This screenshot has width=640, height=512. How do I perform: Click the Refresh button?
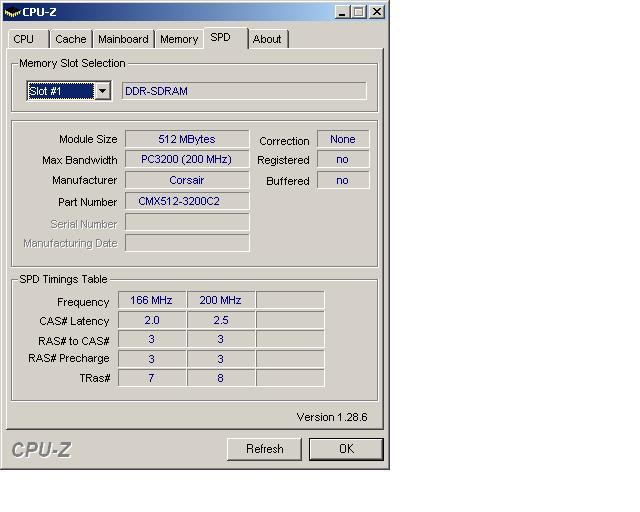(264, 449)
